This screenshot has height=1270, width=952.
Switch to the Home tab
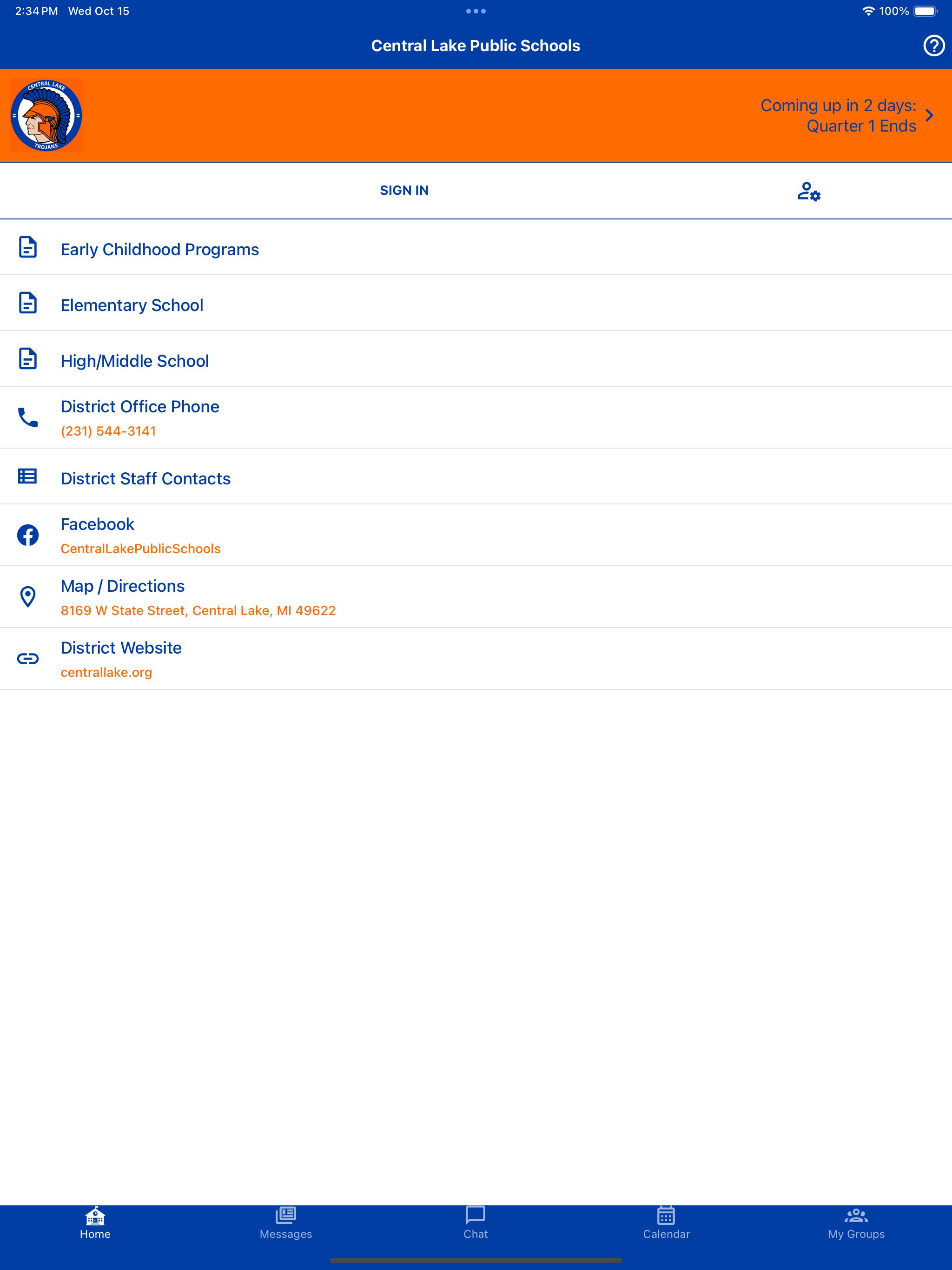click(95, 1224)
